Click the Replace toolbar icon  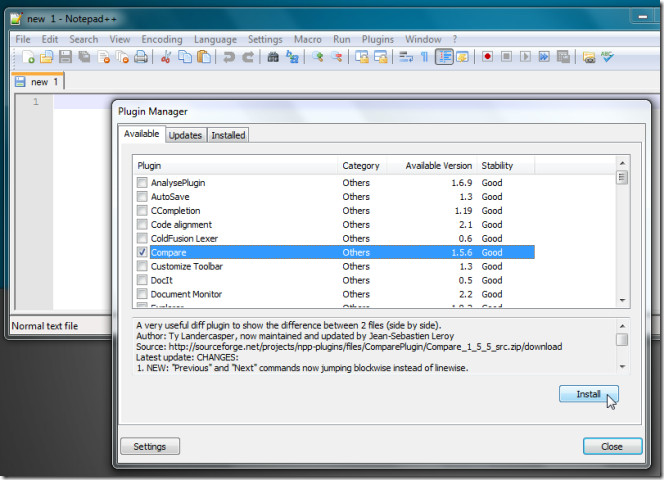(x=292, y=57)
